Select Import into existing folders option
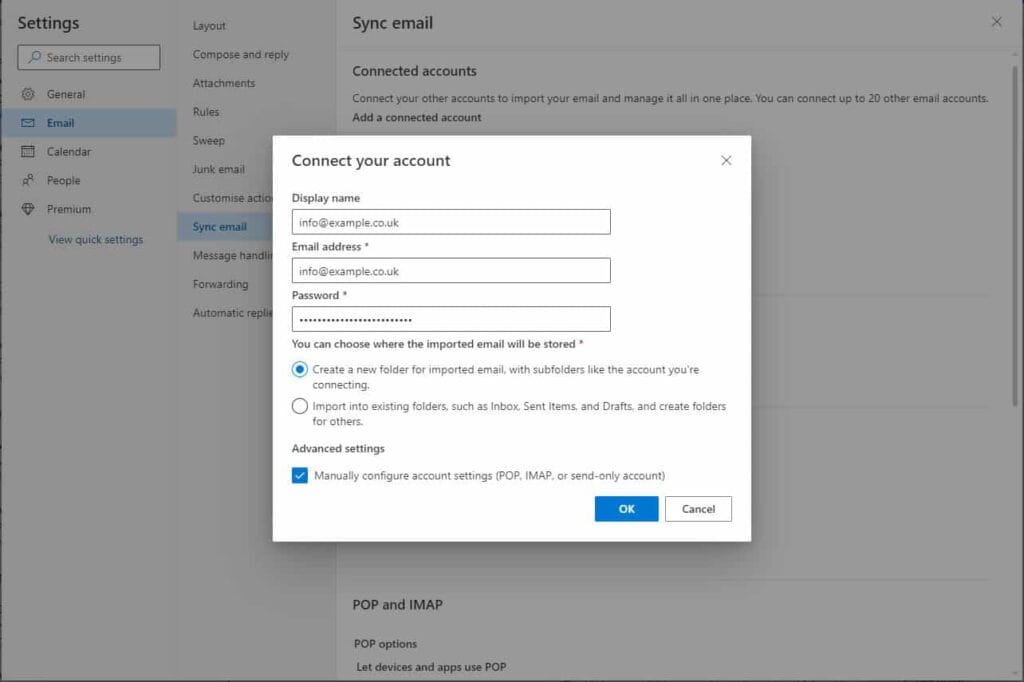This screenshot has width=1024, height=682. coord(300,406)
